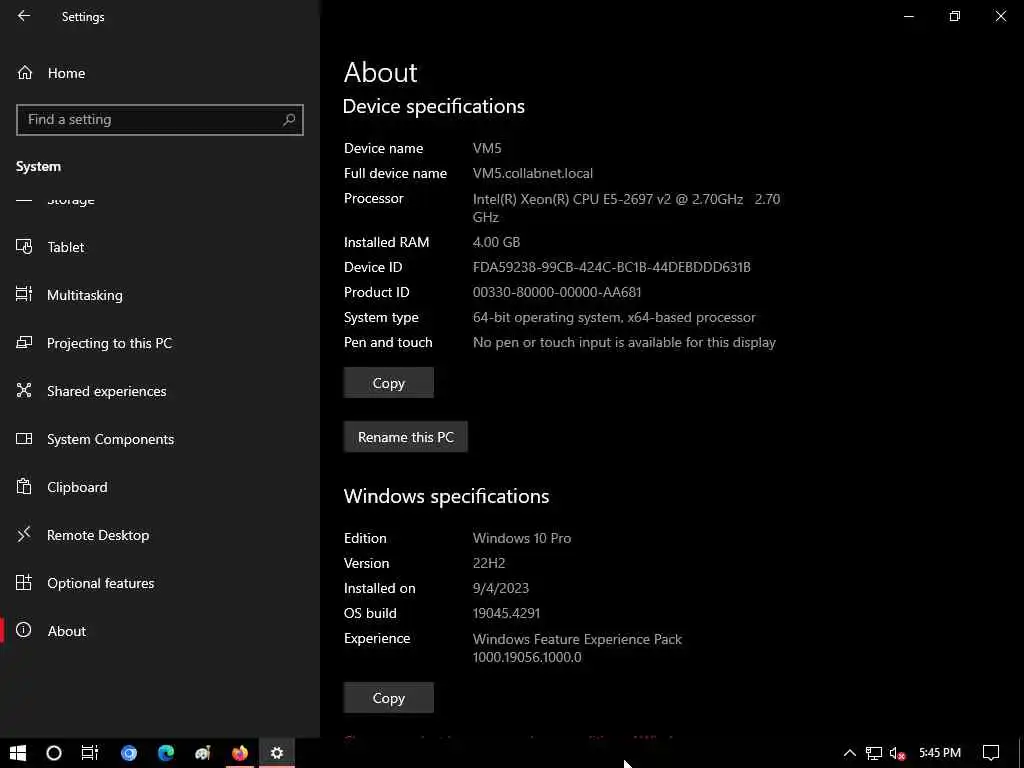The height and width of the screenshot is (768, 1024).
Task: Click the No pen or touch input text
Action: point(624,342)
